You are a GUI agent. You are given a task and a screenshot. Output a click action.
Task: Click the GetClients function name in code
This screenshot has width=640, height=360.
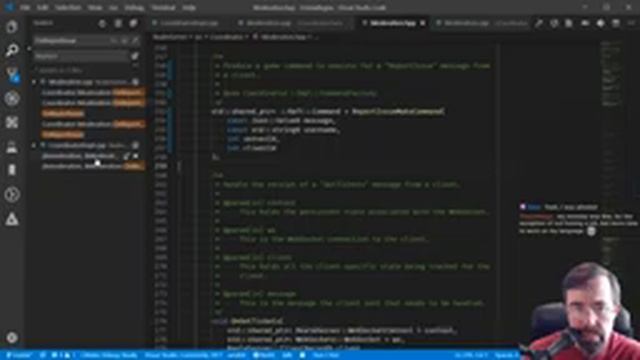(257, 321)
